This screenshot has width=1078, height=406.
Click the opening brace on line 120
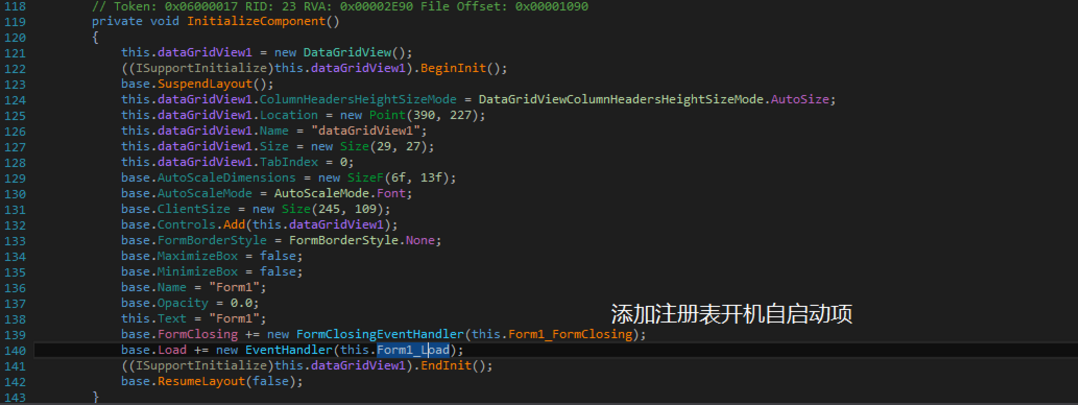(96, 37)
